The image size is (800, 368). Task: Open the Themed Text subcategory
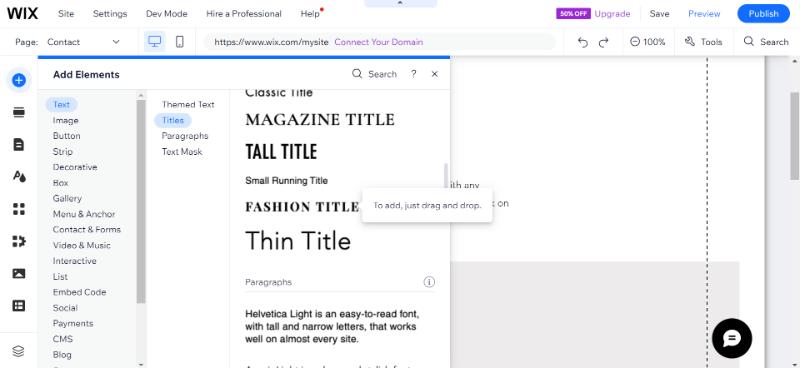pos(188,105)
